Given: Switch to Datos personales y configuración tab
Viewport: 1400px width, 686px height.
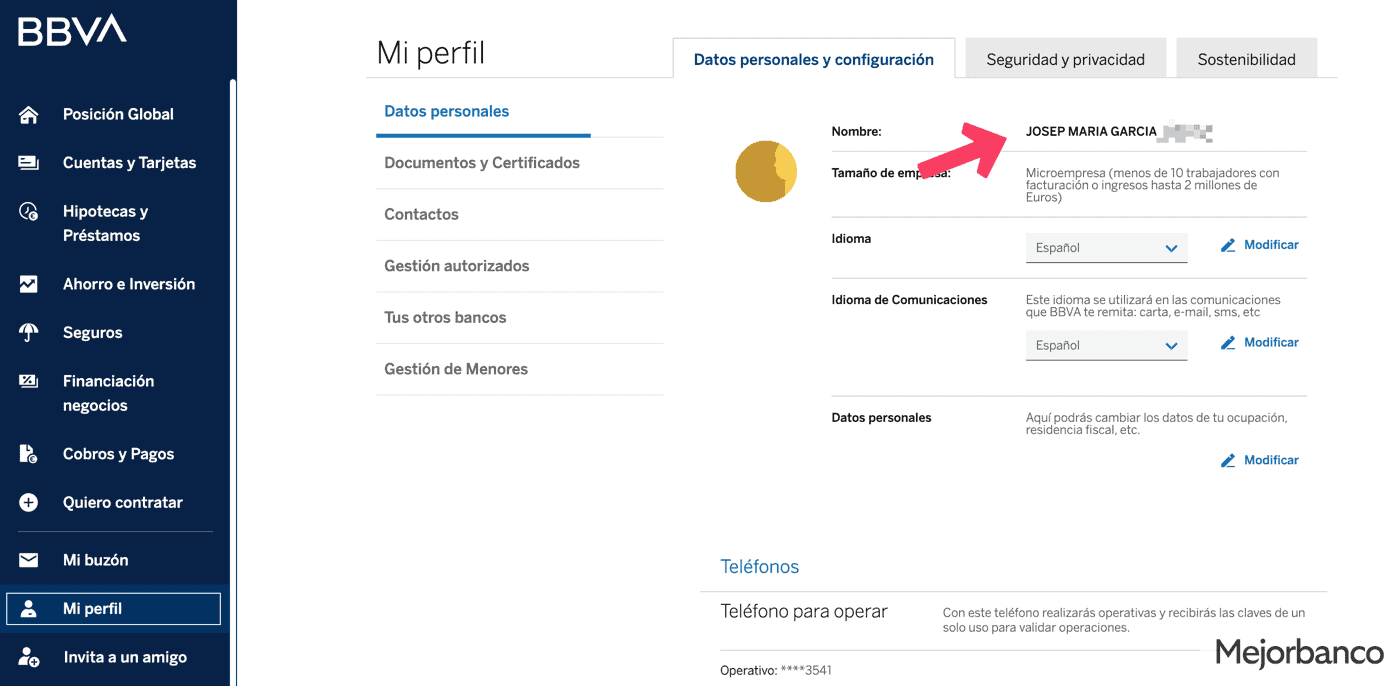Looking at the screenshot, I should coord(814,59).
